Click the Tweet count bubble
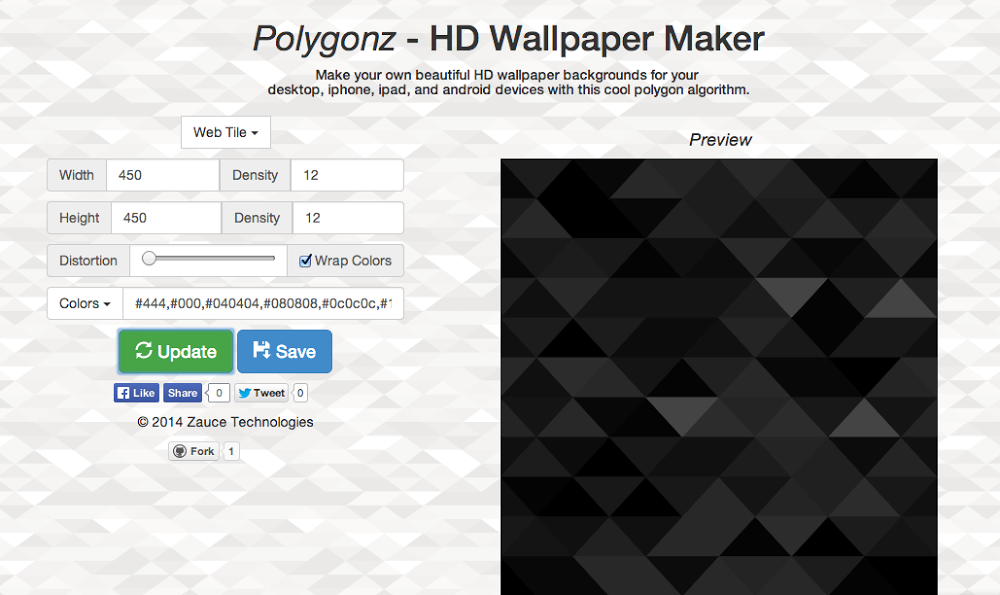 point(300,393)
